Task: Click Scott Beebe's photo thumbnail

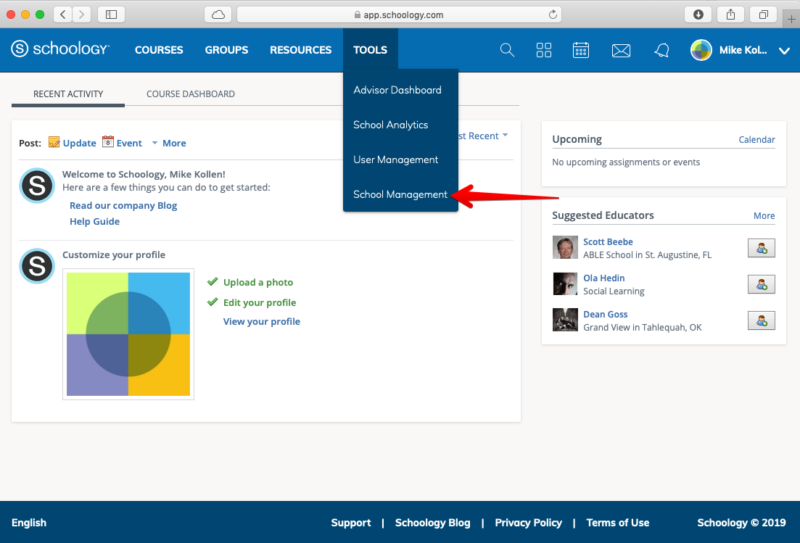Action: tap(565, 248)
